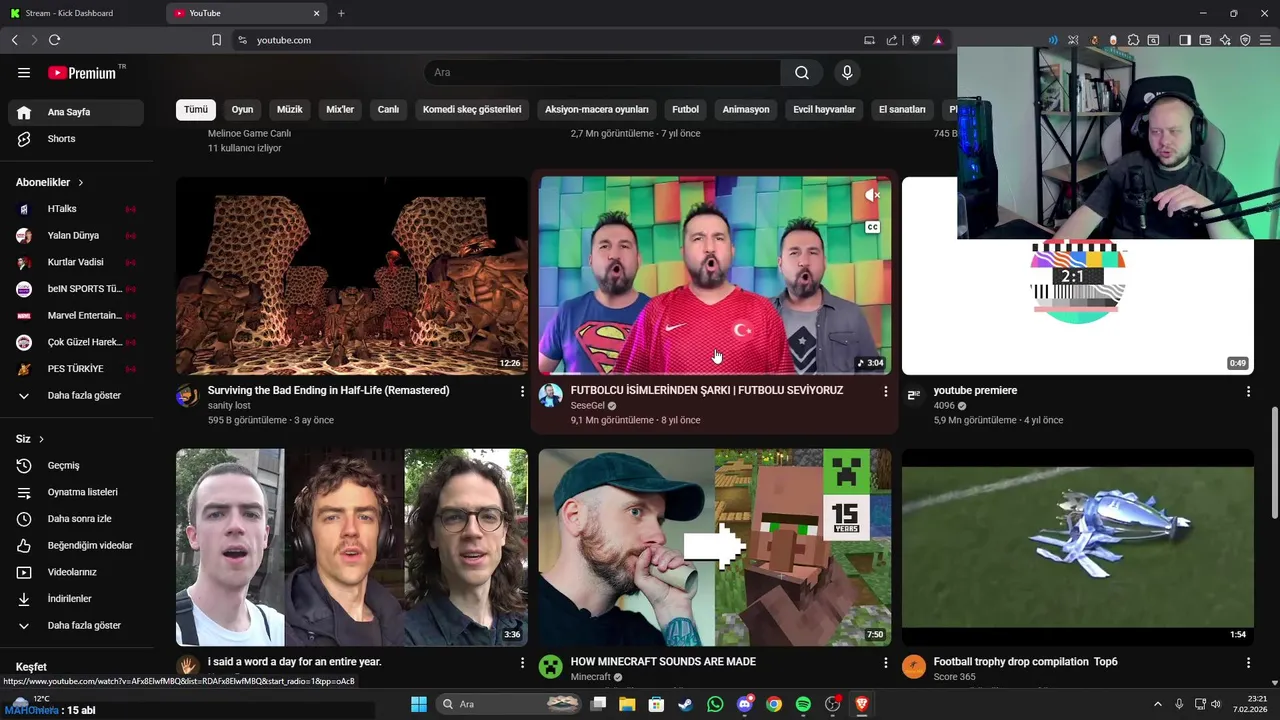Select the Animasyon filter chip
Image resolution: width=1280 pixels, height=720 pixels.
point(746,110)
